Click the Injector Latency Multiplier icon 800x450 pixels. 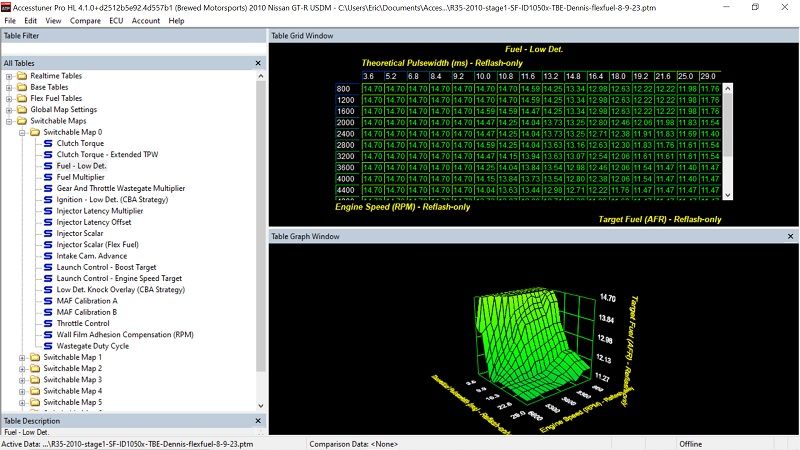(48, 211)
